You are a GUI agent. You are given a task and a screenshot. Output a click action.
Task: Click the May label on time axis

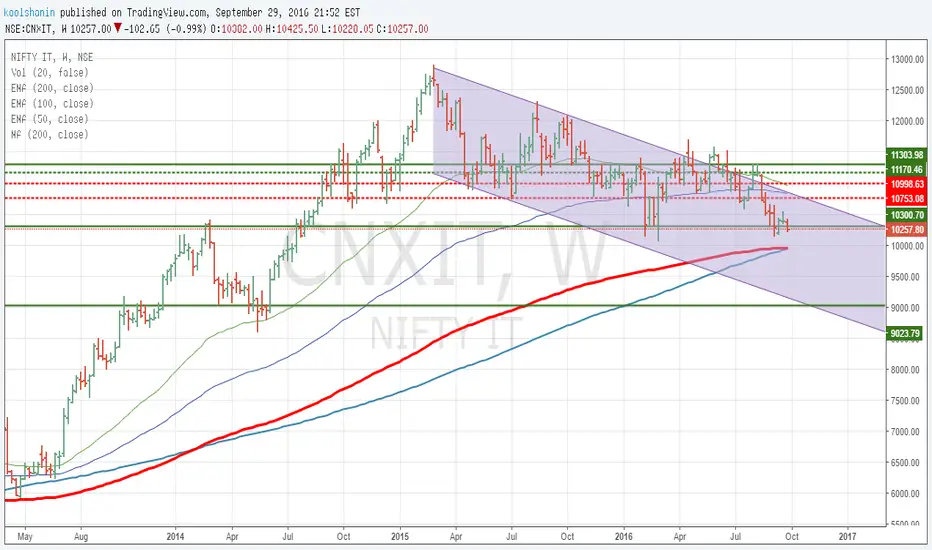coord(25,536)
